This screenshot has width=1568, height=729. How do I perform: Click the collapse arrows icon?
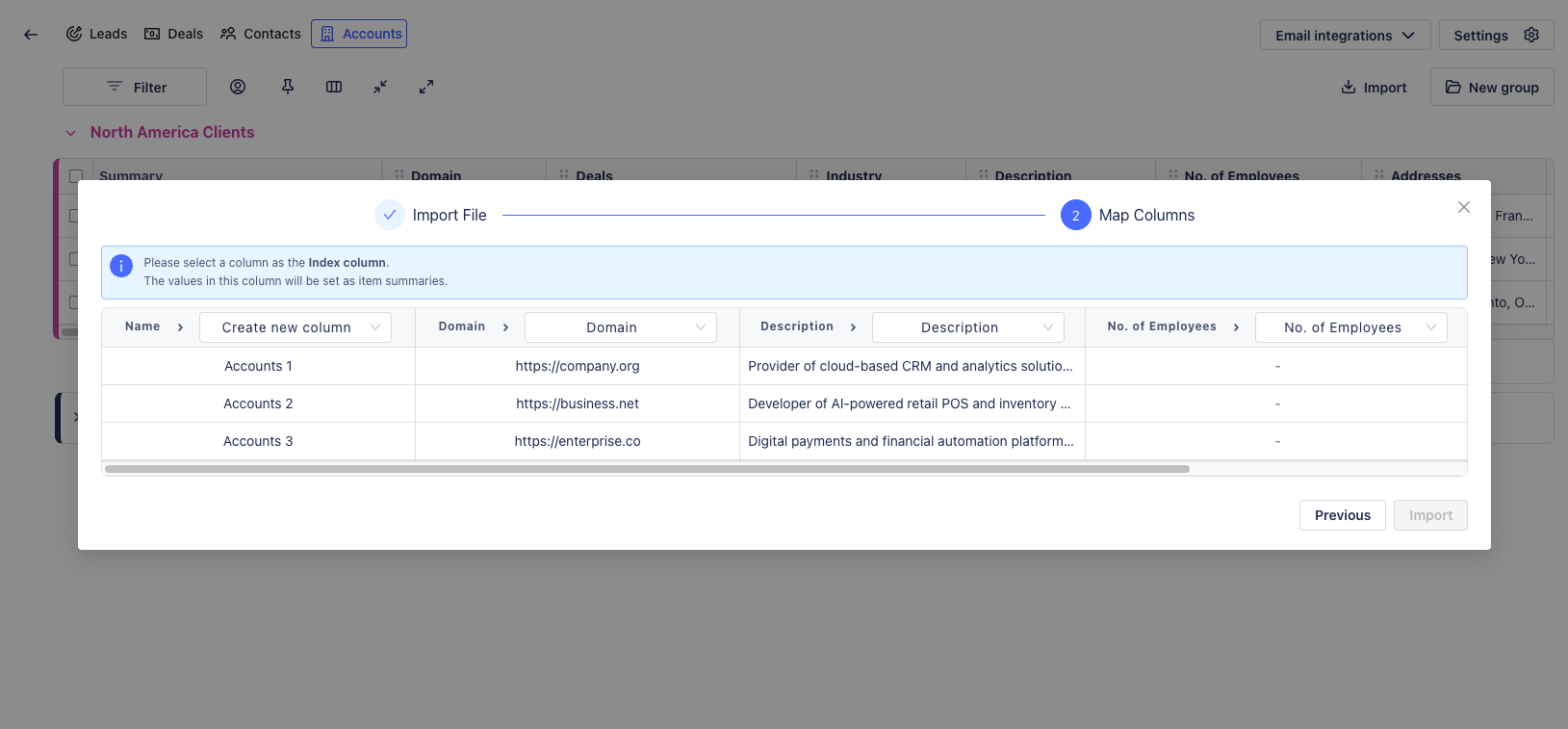(x=380, y=87)
